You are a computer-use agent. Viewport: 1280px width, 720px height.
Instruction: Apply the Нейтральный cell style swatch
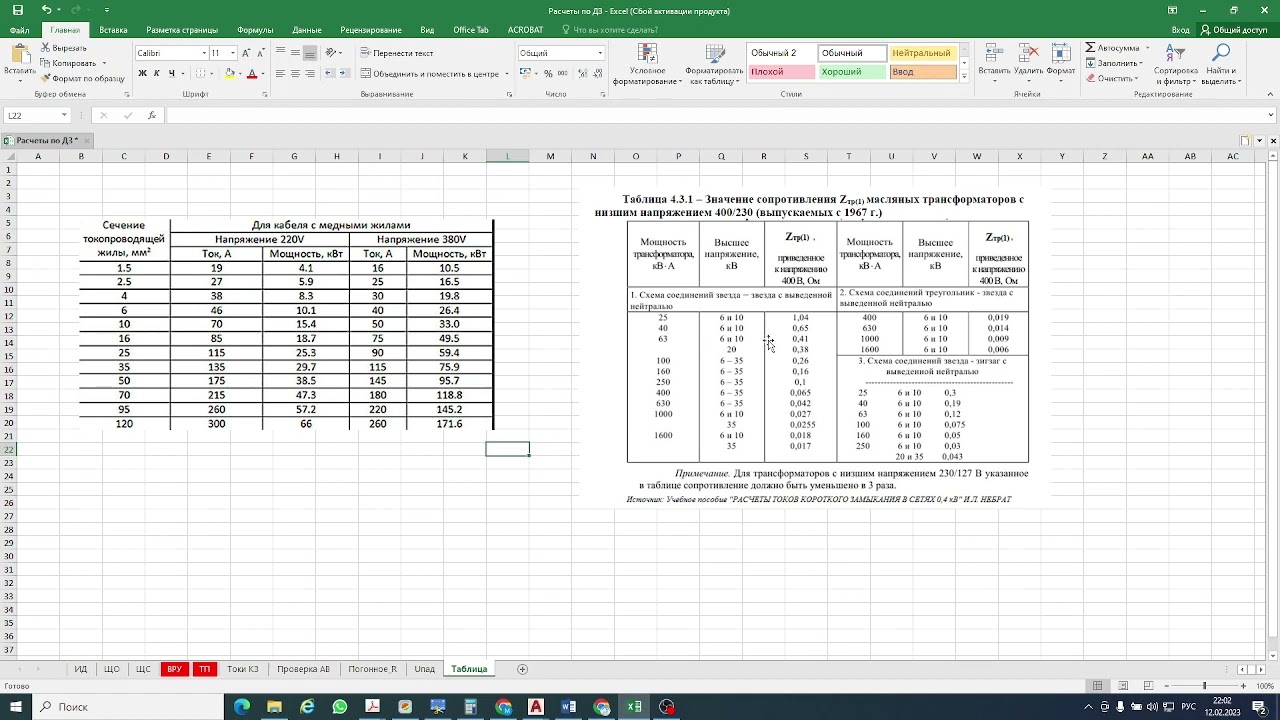923,53
